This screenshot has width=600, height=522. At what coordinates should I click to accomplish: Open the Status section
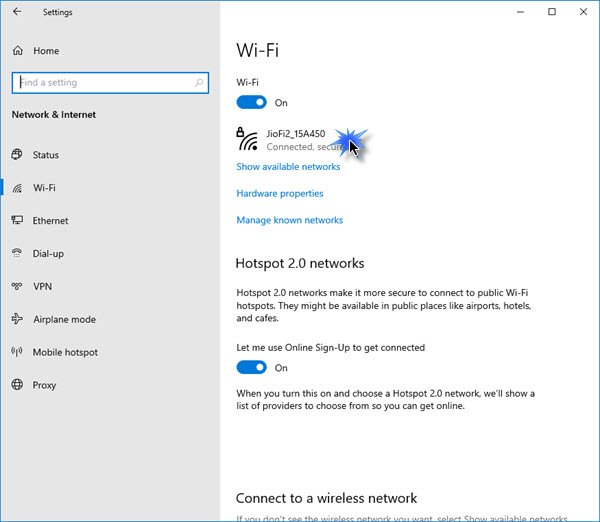pos(46,155)
